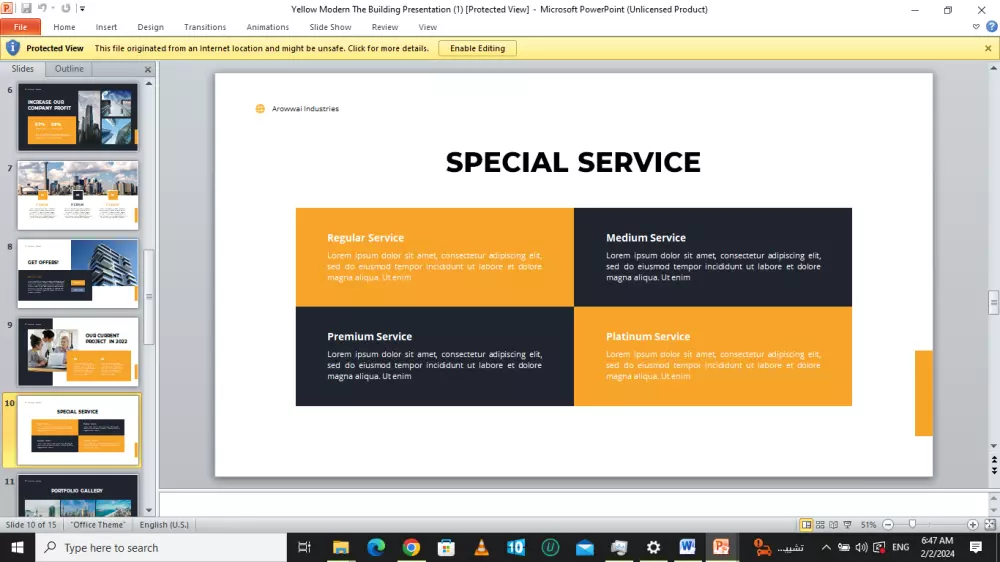The height and width of the screenshot is (562, 1000).
Task: Click the Arowwai Industries label on slide
Action: coord(305,109)
